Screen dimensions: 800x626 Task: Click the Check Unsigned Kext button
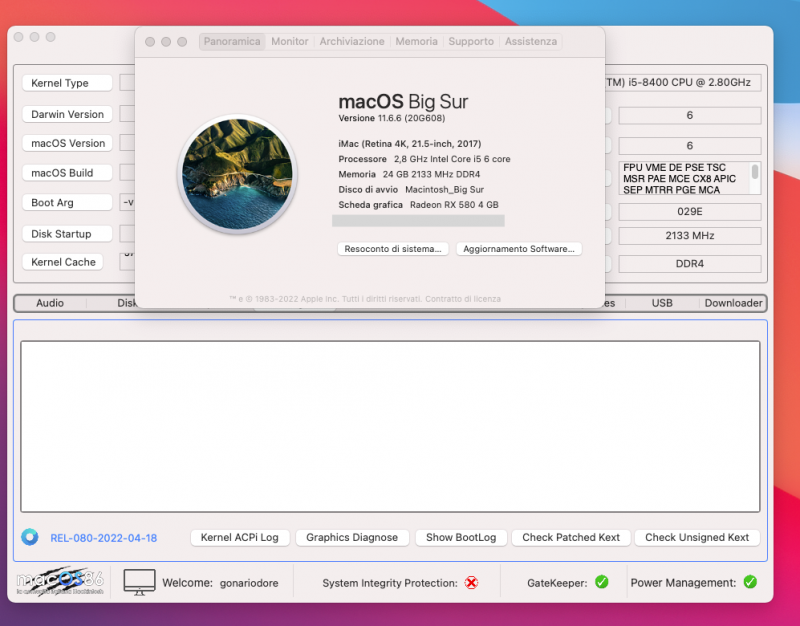click(x=697, y=537)
